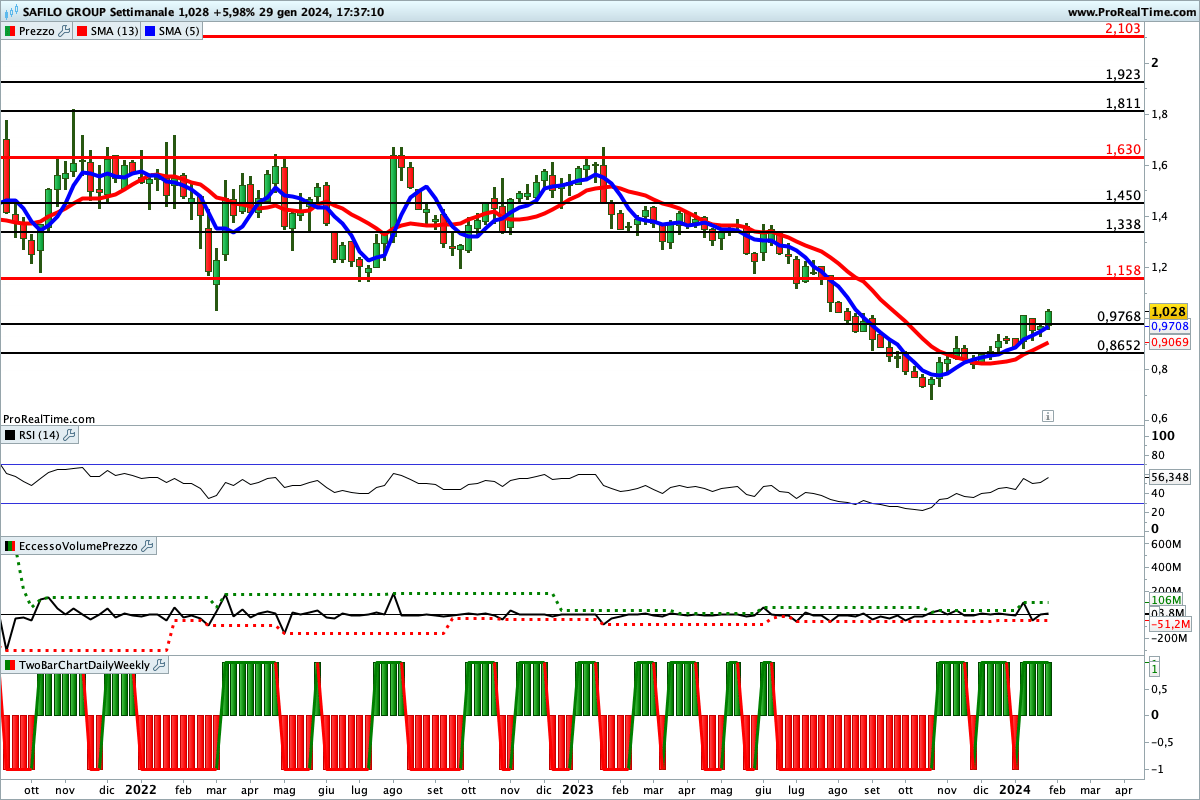The image size is (1200, 800).
Task: Open EccessoVolumePrezzo wrench settings
Action: tap(147, 546)
